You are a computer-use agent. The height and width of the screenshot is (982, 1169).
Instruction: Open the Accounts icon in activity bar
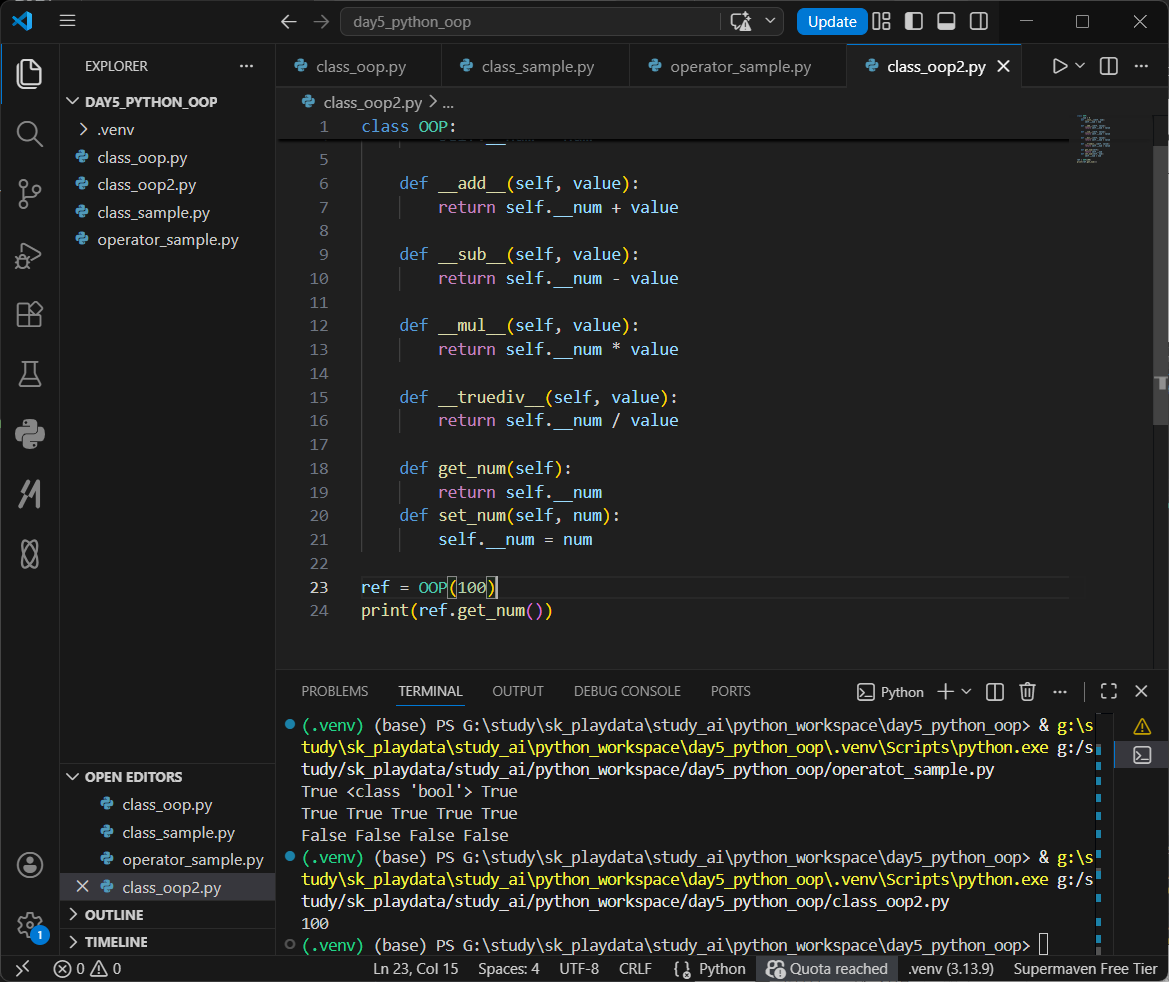pyautogui.click(x=29, y=865)
